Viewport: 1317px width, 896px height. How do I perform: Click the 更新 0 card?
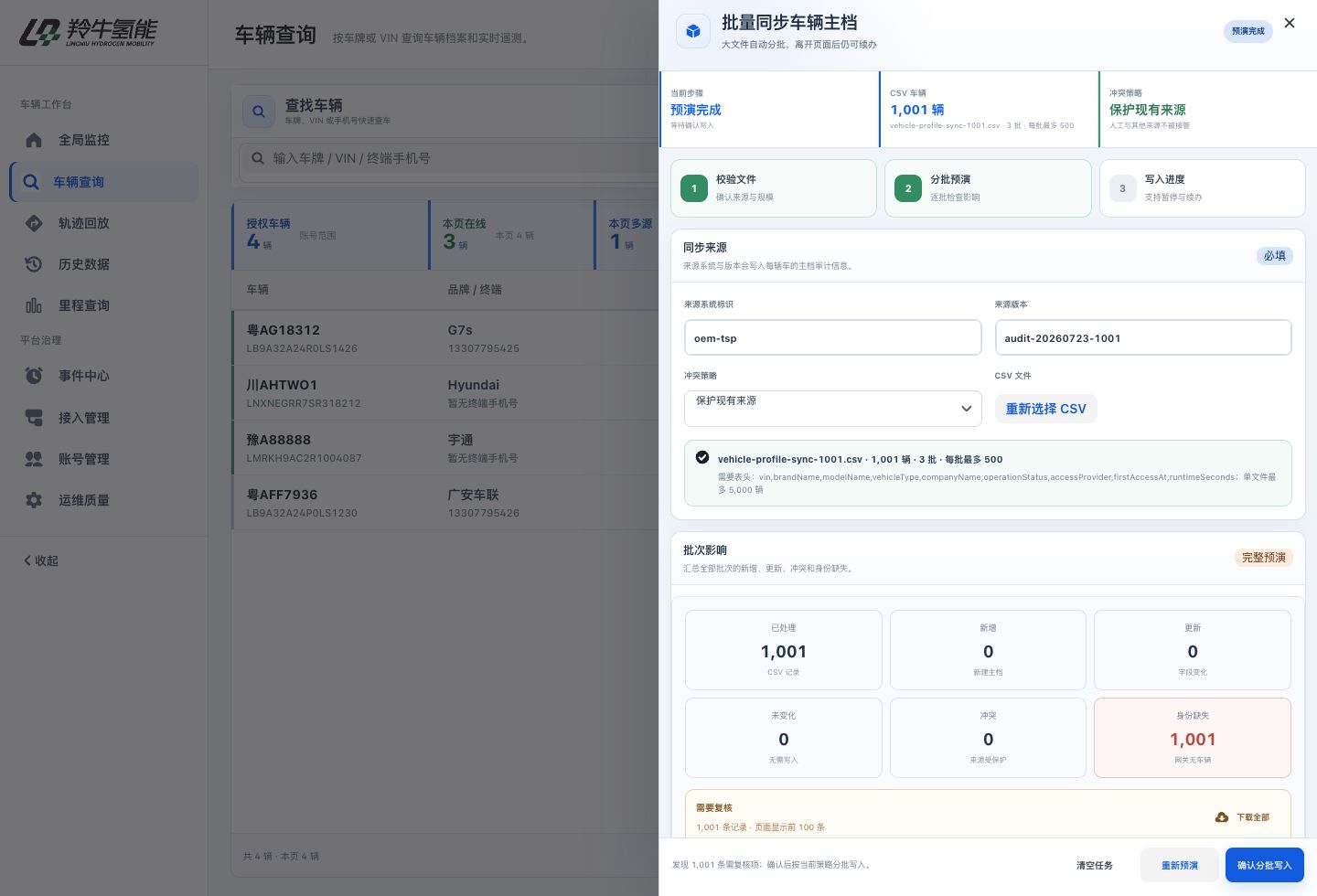[1193, 650]
